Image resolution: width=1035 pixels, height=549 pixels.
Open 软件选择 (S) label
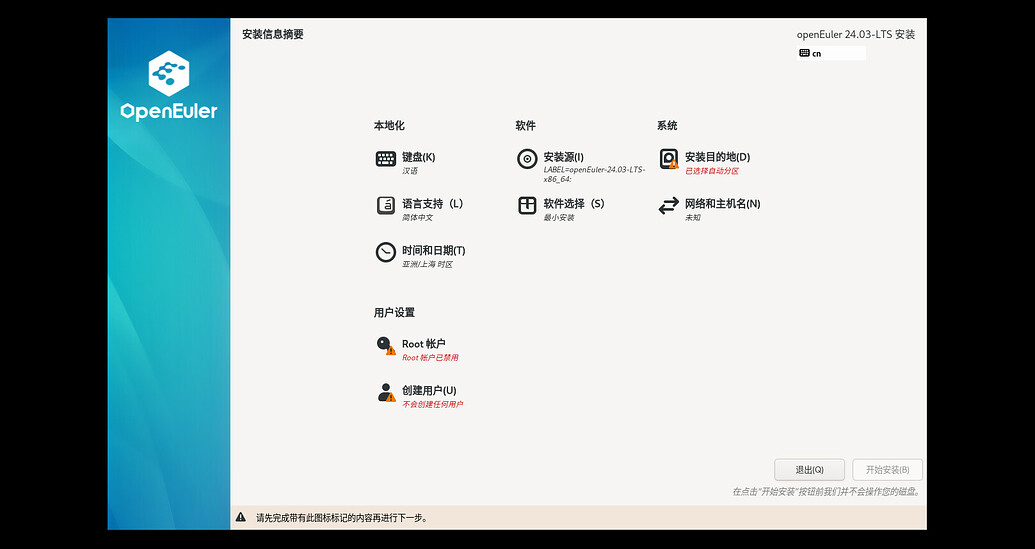pos(574,203)
